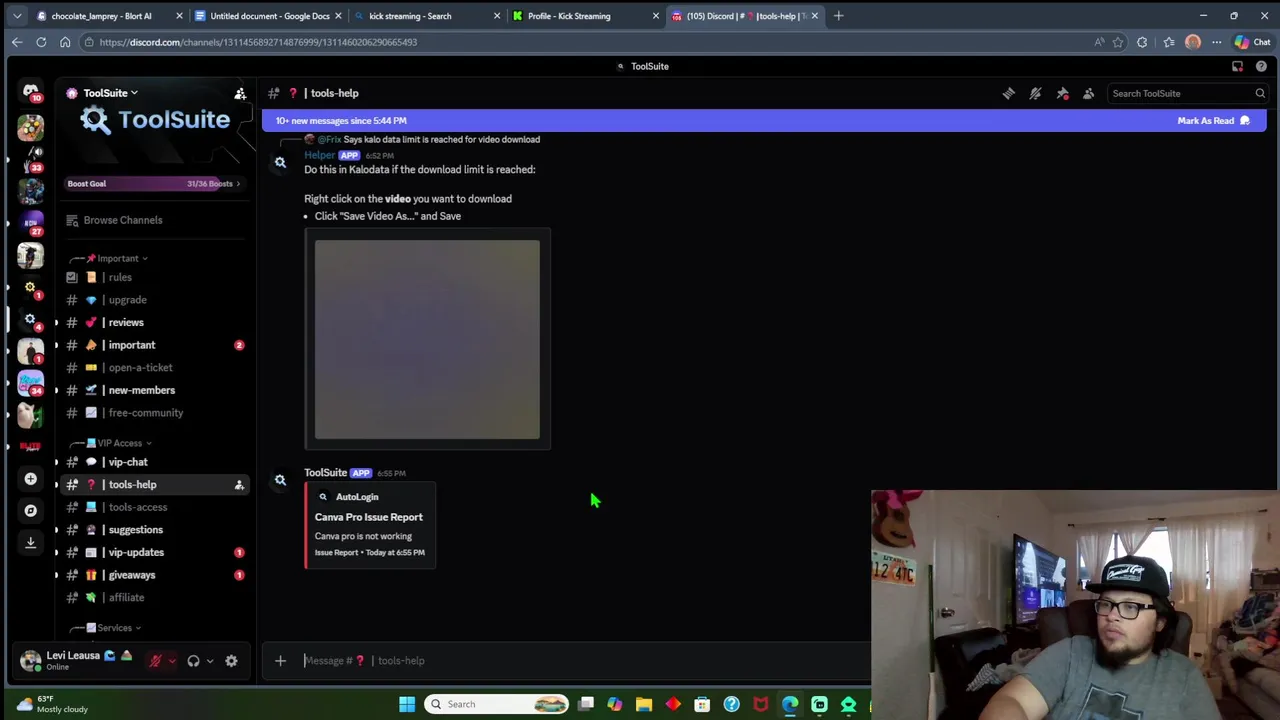Open the Copilot Chat button in browser
This screenshot has height=720, width=1280.
[x=1252, y=42]
